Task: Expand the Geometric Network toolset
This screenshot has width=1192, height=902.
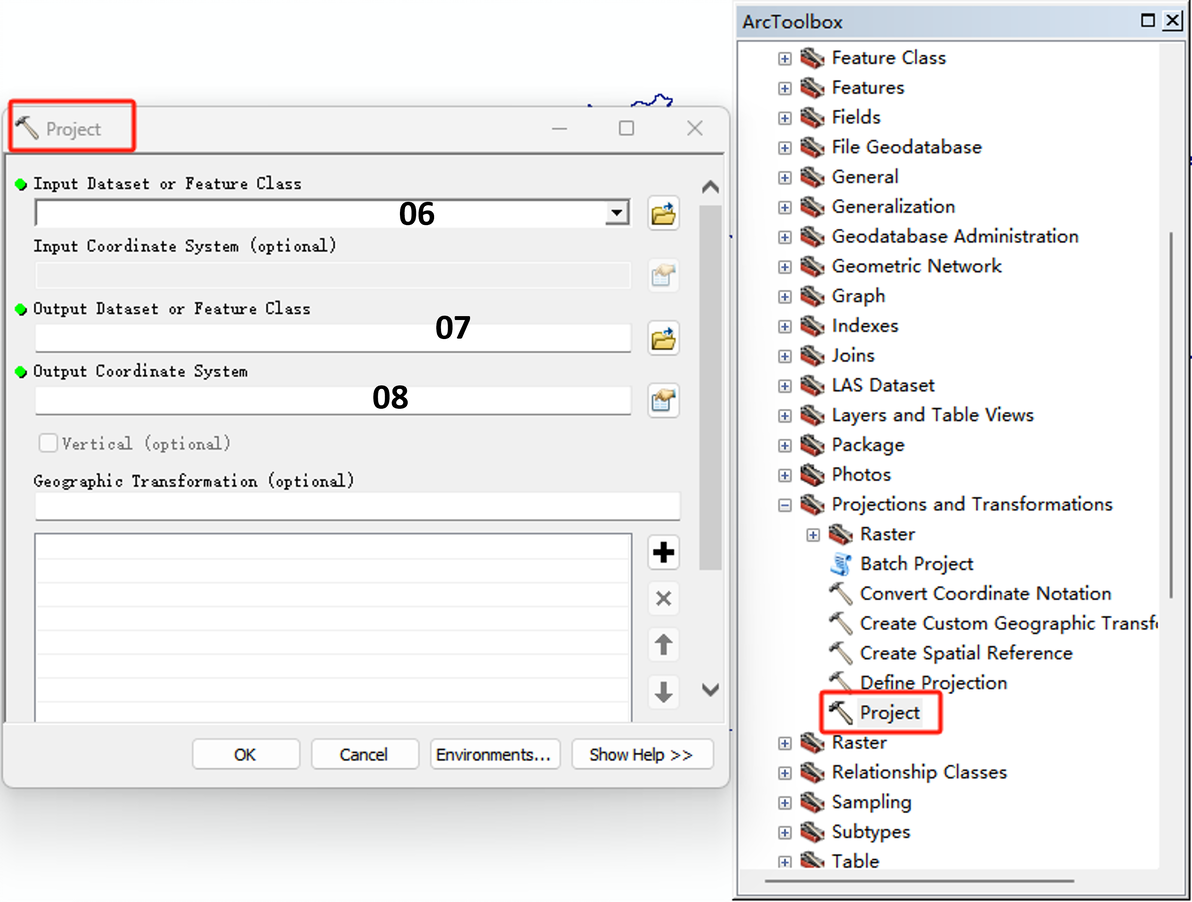Action: pyautogui.click(x=785, y=267)
